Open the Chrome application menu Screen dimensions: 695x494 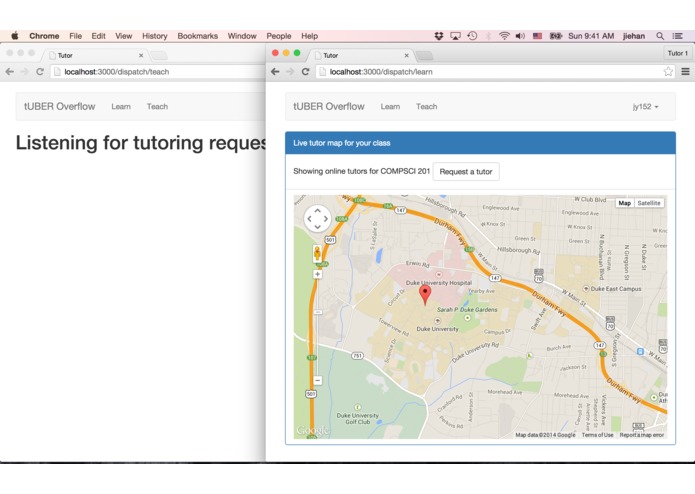click(44, 36)
